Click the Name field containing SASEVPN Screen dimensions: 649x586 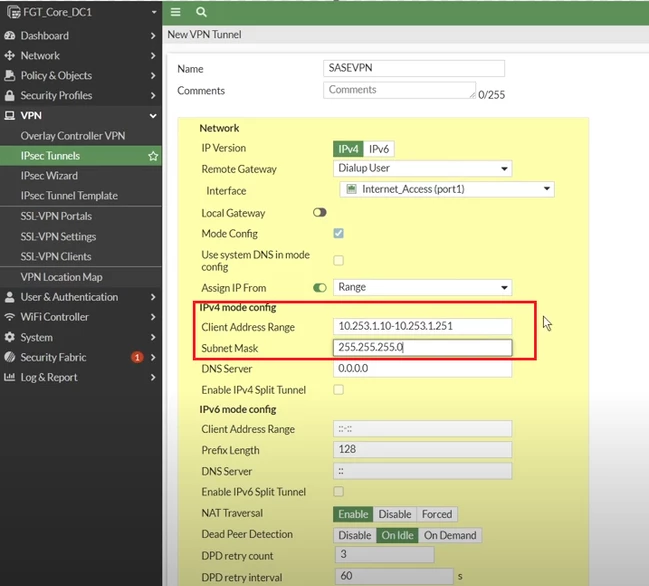tap(414, 68)
